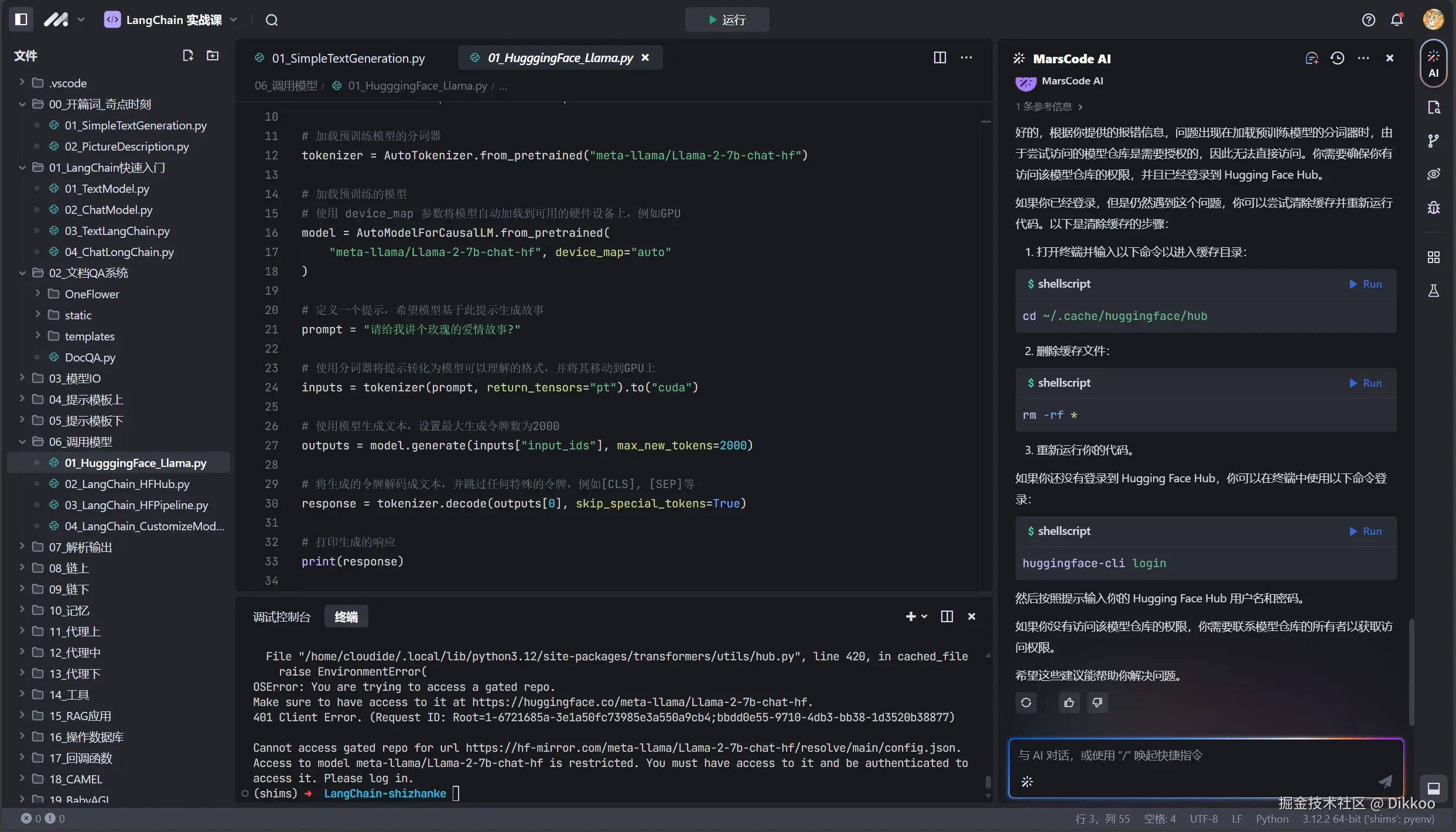
Task: Thumbs down the AI response
Action: [x=1097, y=703]
